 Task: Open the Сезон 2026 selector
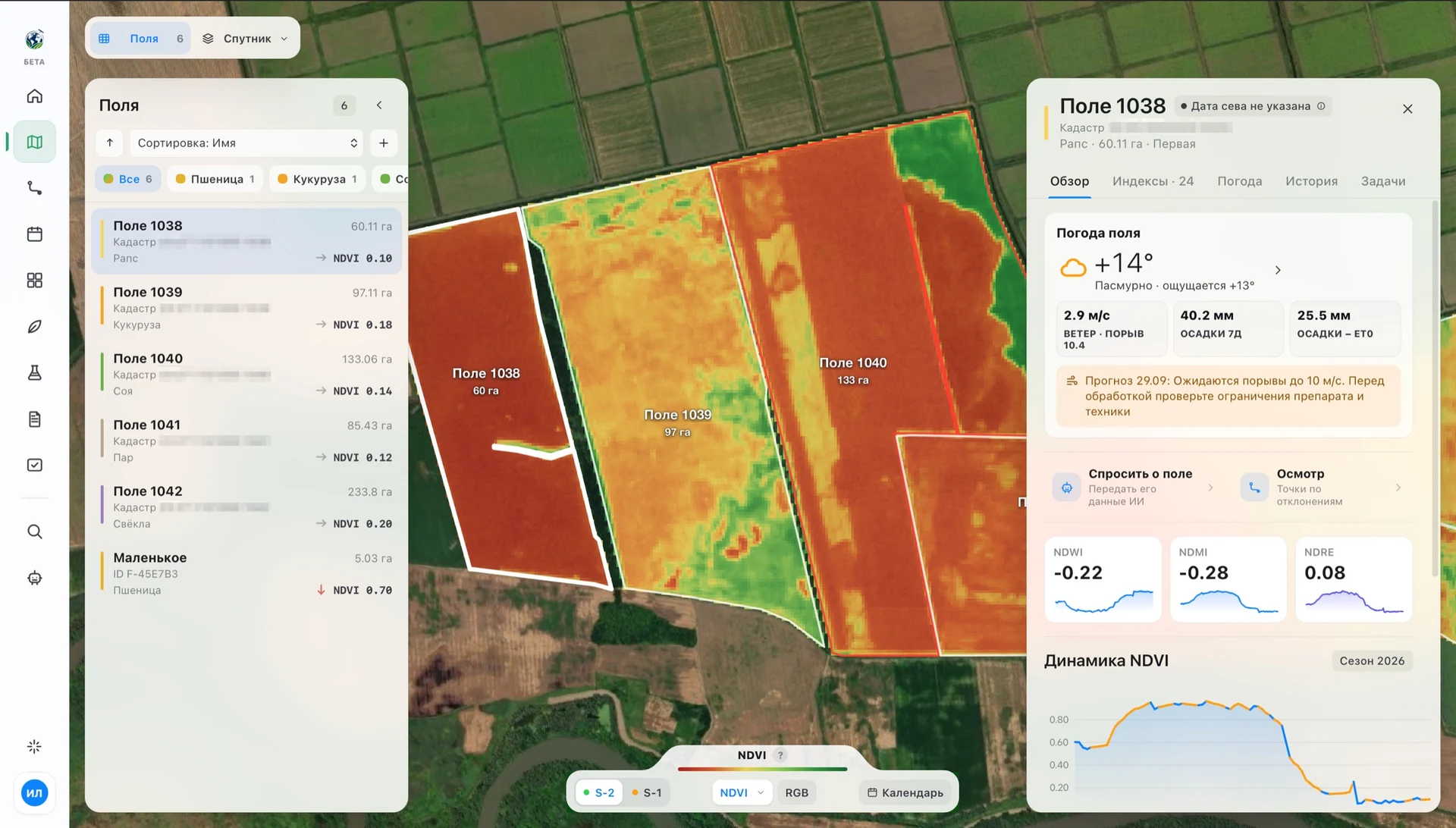click(x=1372, y=661)
